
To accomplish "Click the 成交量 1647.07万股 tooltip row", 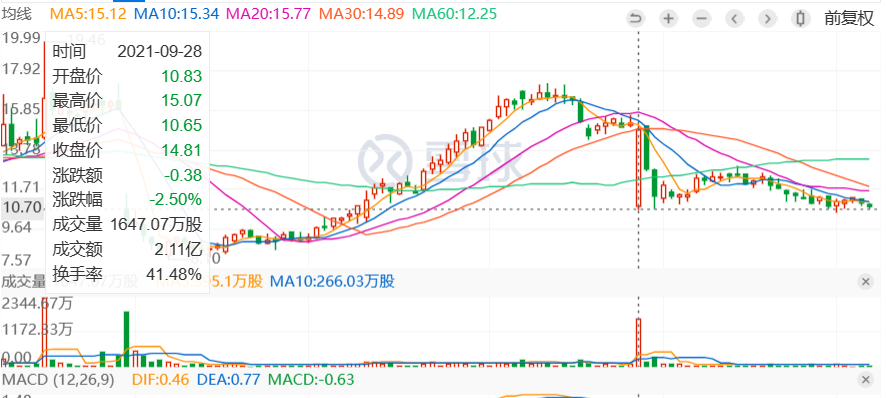I will pyautogui.click(x=127, y=224).
